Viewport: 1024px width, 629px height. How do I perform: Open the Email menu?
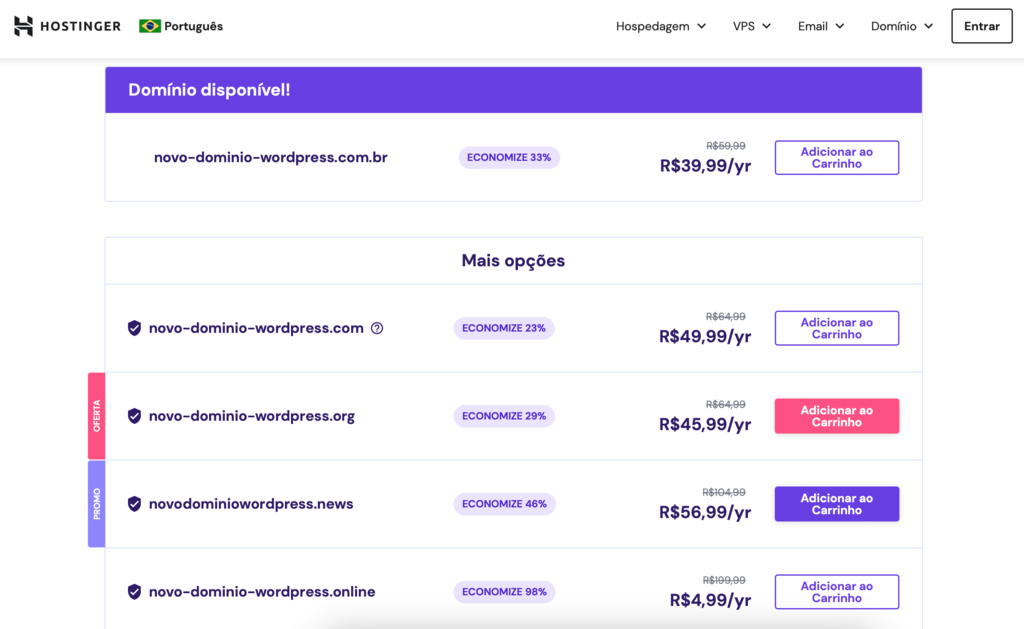820,26
